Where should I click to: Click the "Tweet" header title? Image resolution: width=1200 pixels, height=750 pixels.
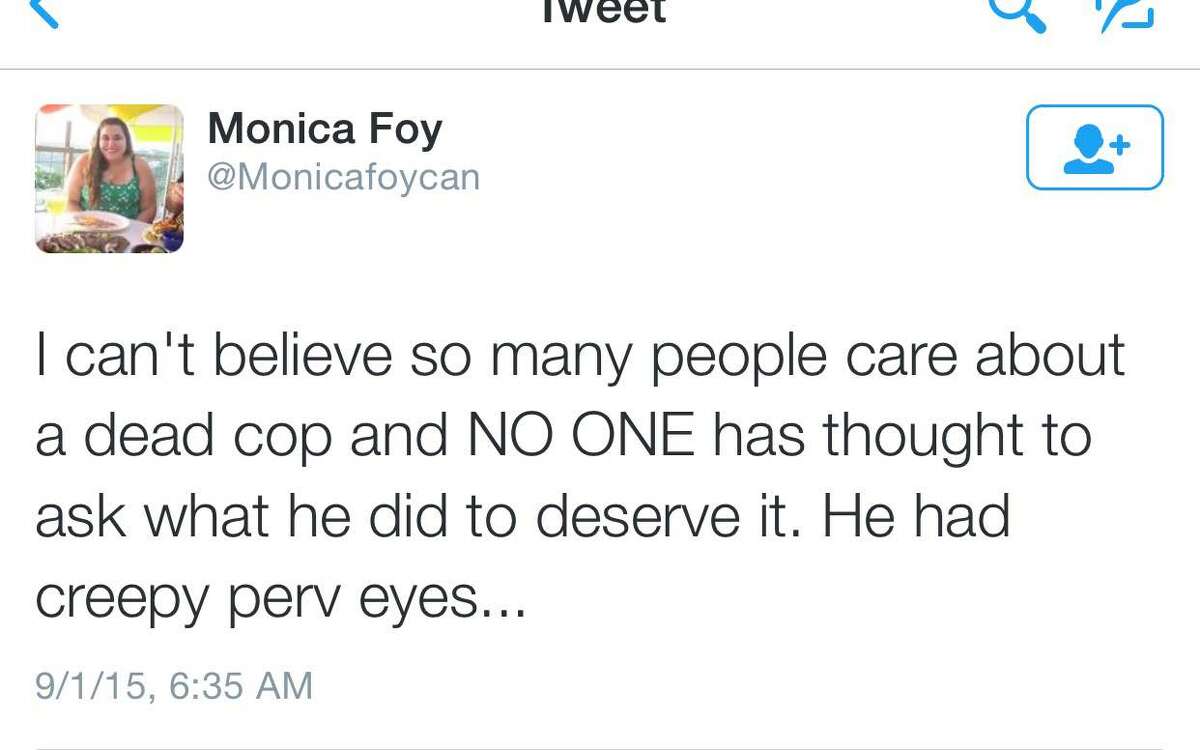603,12
